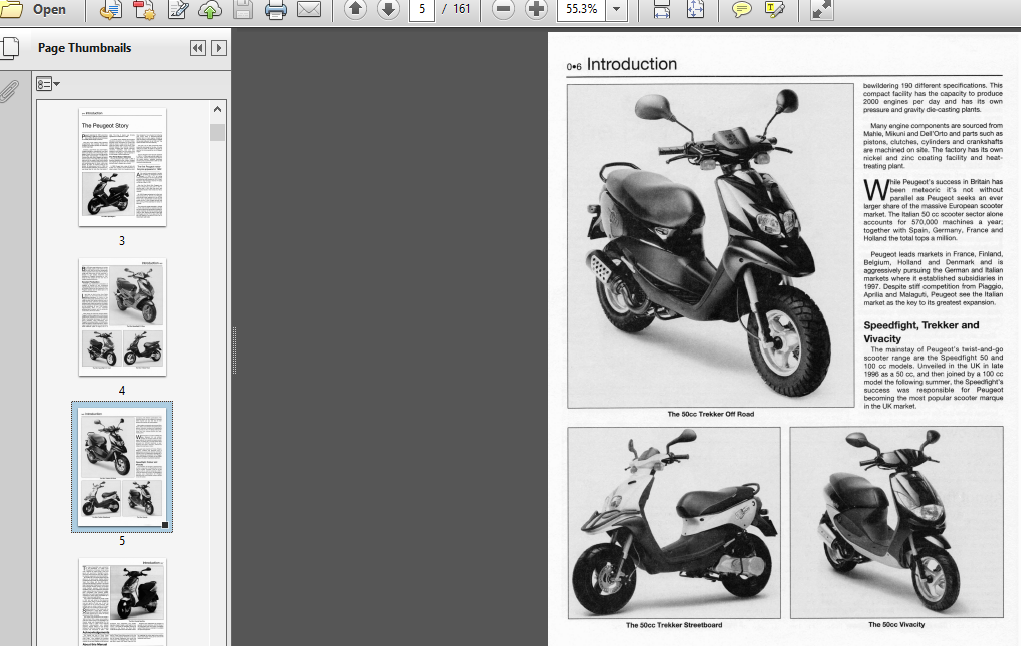1021x646 pixels.
Task: Click the Vivacity scooter photo
Action: (x=897, y=522)
